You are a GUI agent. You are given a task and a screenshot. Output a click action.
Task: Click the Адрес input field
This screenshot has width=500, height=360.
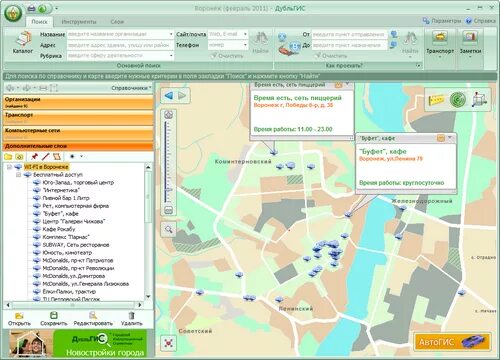coord(120,45)
